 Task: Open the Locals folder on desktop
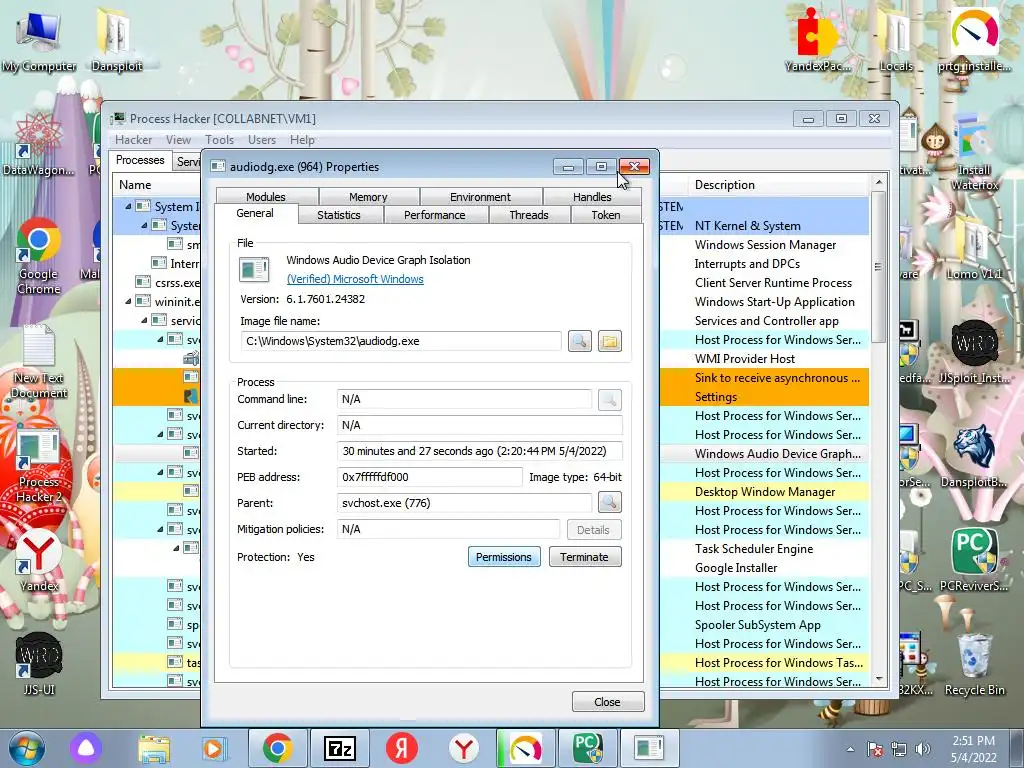click(896, 40)
